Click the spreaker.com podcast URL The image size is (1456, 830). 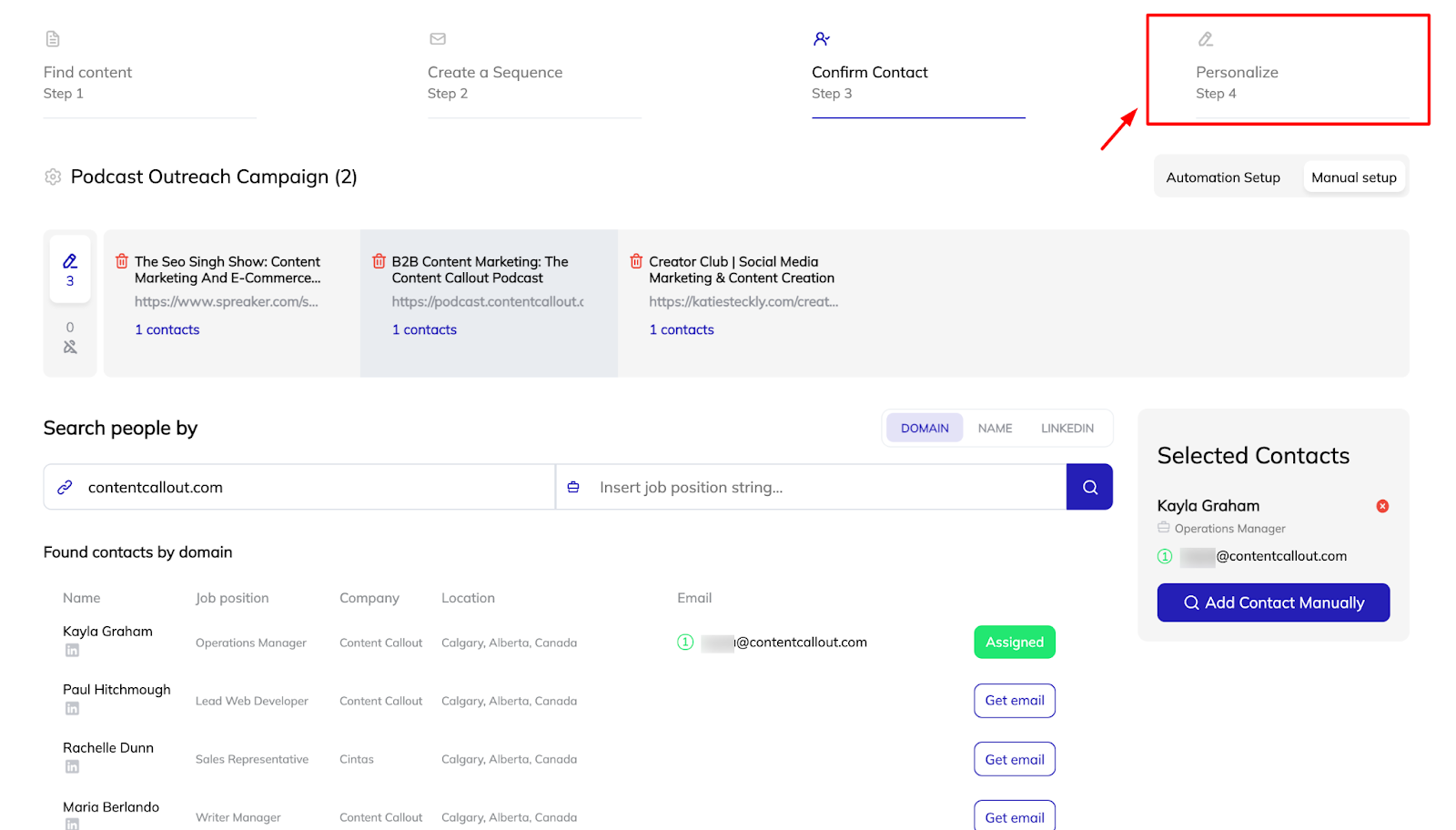click(227, 301)
